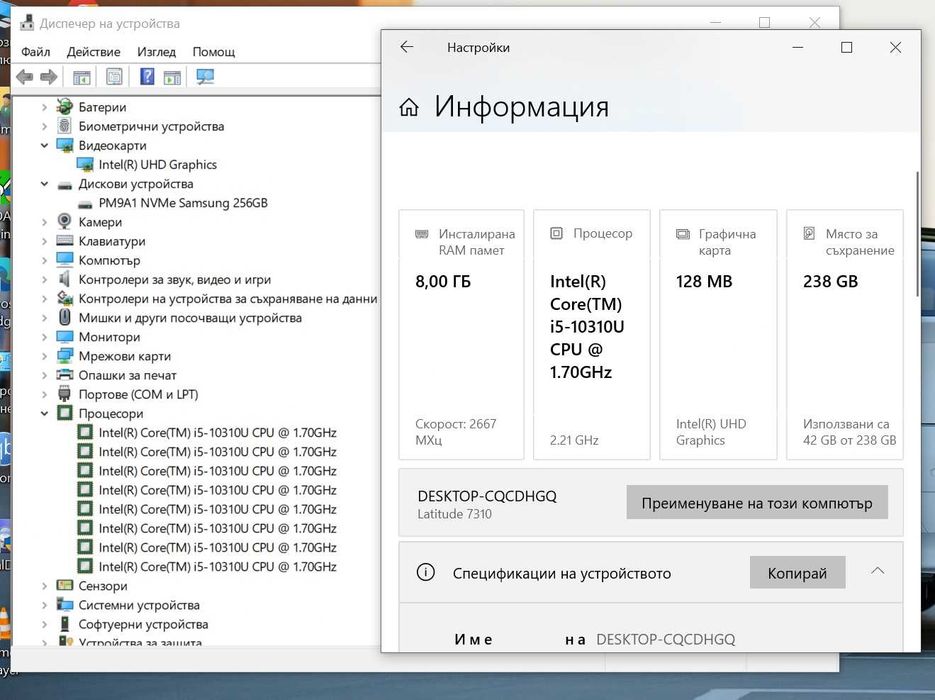935x700 pixels.
Task: Click the Компютър monitor icon
Action: (x=64, y=260)
